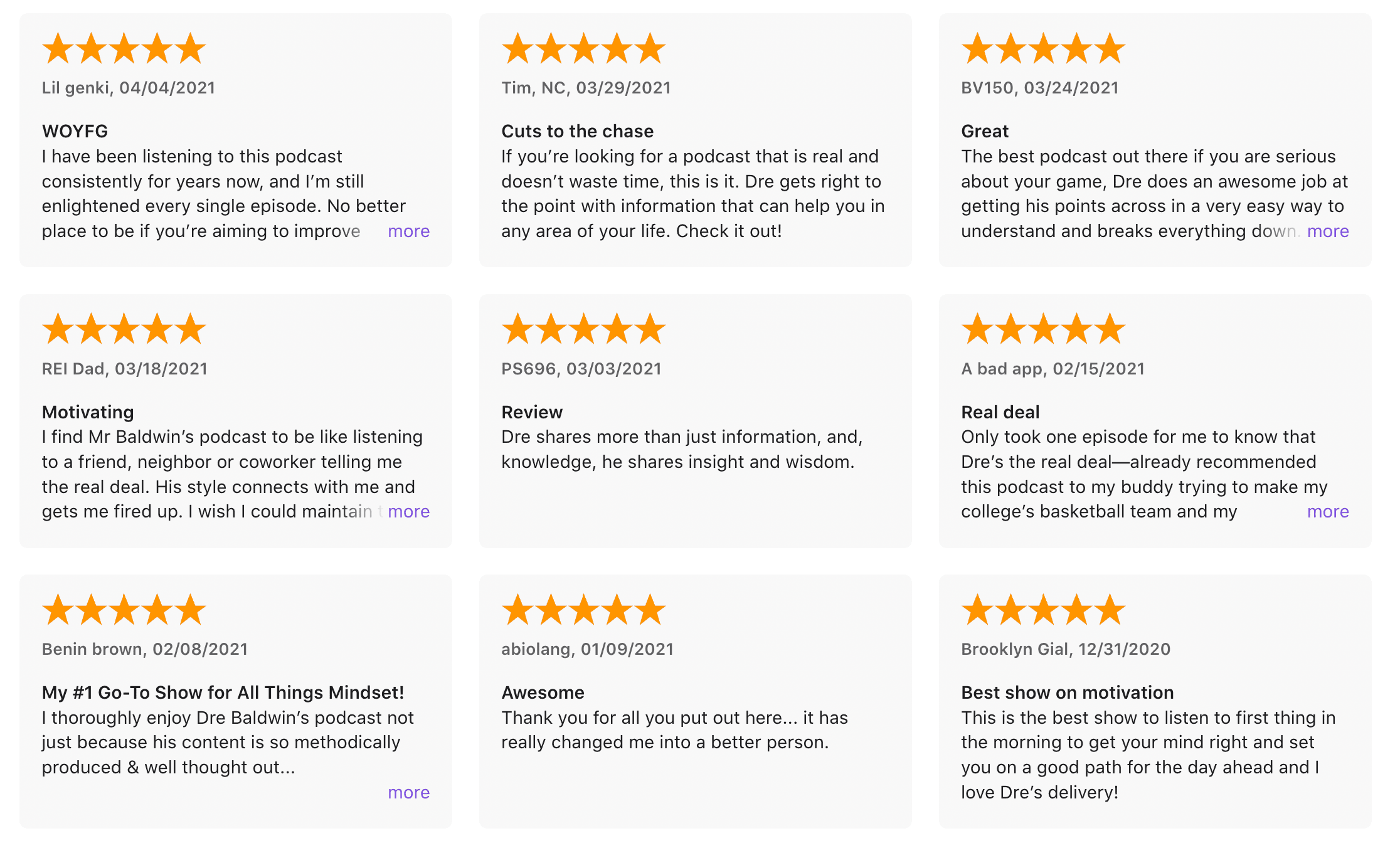Select the star rating above "A bad app"
Image resolution: width=1400 pixels, height=848 pixels.
pos(1043,329)
